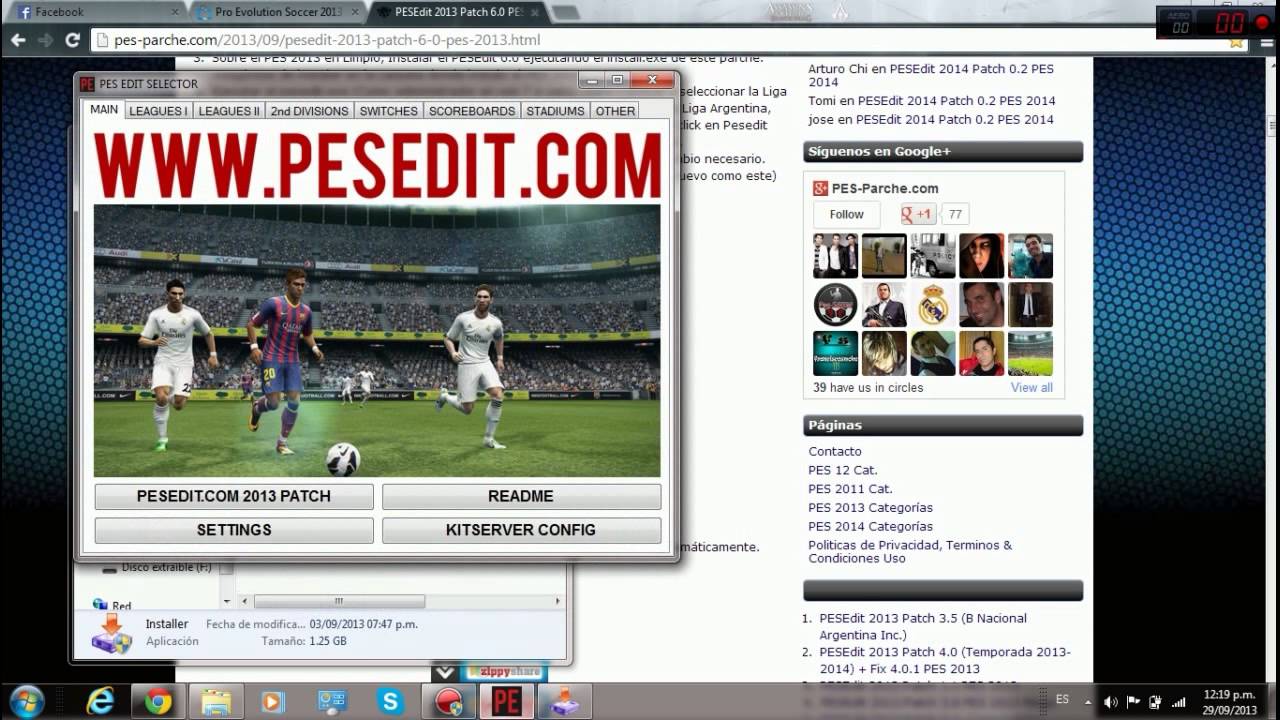
Task: Click the Chrome icon in the taskbar
Action: coord(158,702)
